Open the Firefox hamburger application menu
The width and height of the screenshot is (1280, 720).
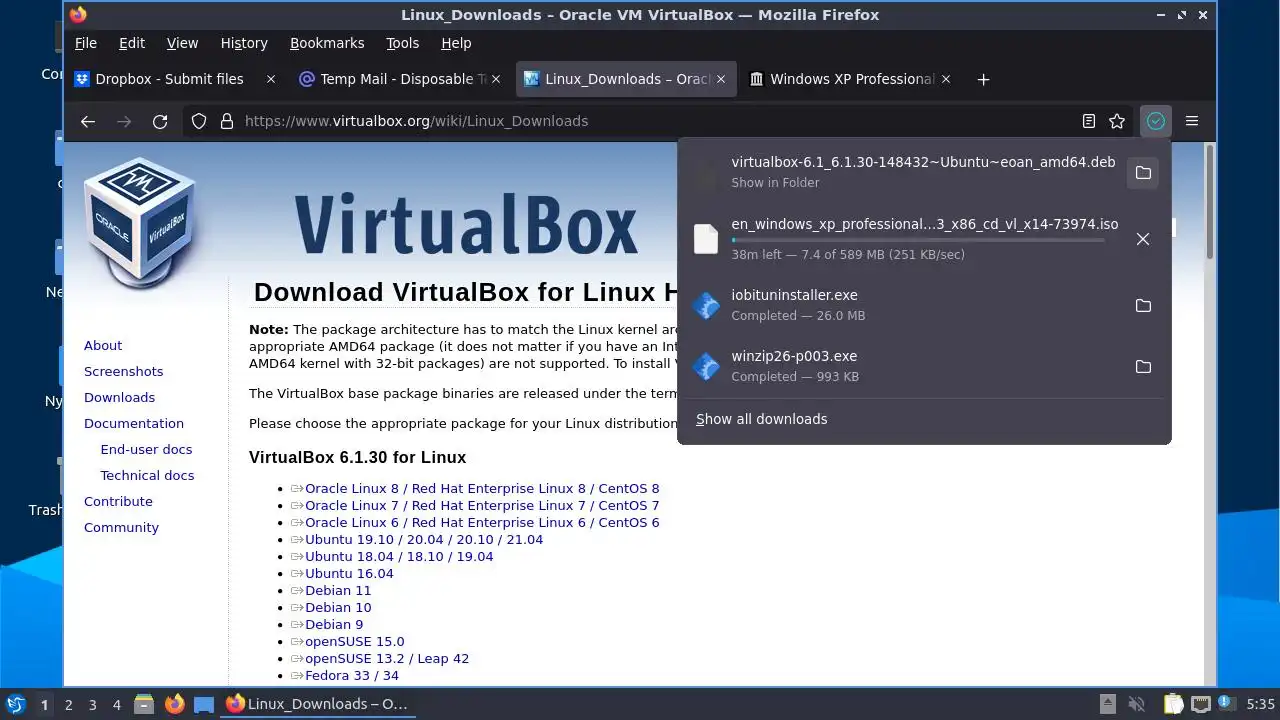click(1192, 121)
